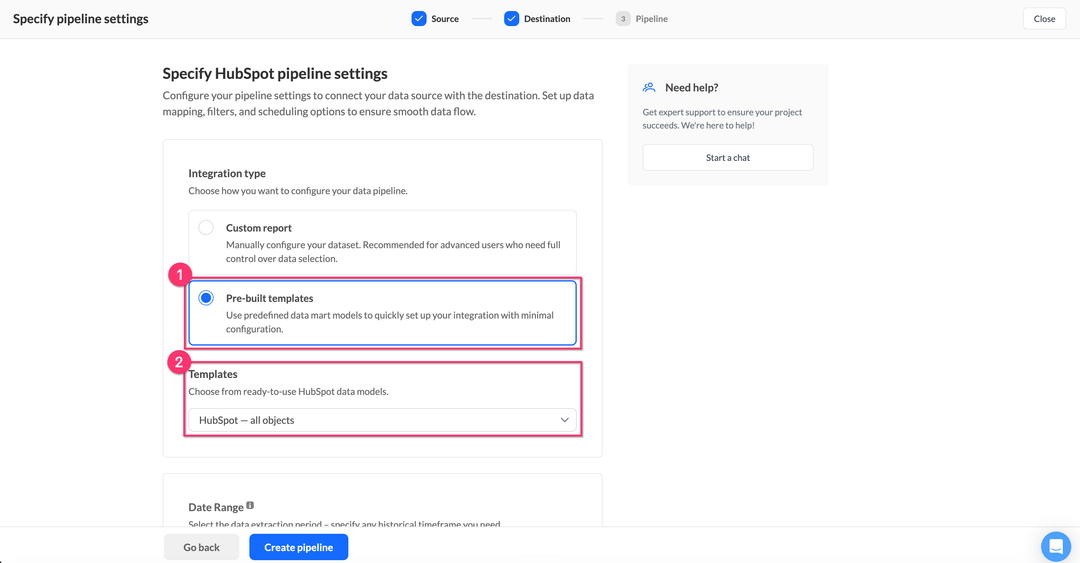The image size is (1080, 563).
Task: Click the Custom report option description text
Action: 393,252
